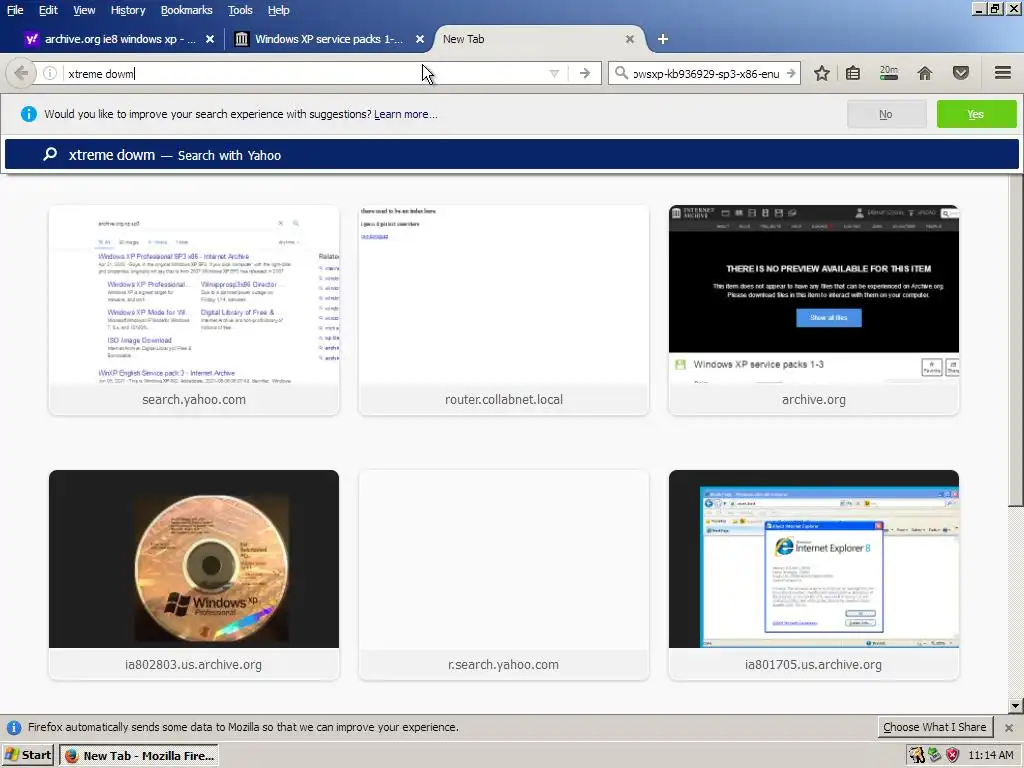Open the Tools menu
Image resolution: width=1024 pixels, height=768 pixels.
tap(240, 10)
